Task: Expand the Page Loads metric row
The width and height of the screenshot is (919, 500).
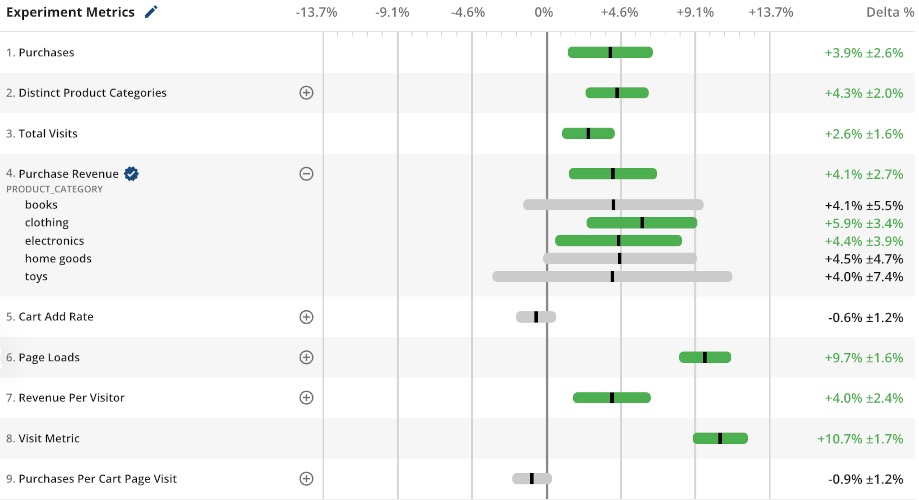Action: click(307, 357)
